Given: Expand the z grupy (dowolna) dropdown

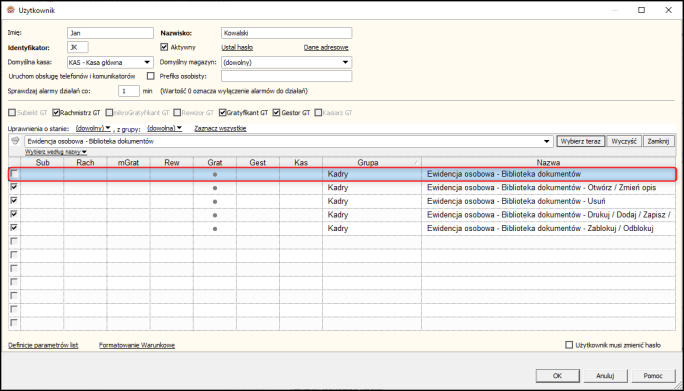Looking at the screenshot, I should tap(164, 128).
